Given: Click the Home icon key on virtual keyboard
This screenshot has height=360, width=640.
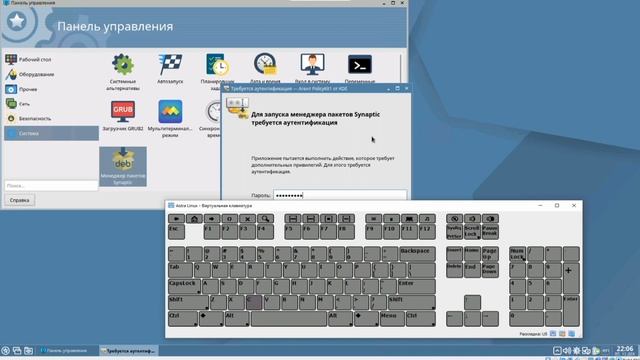Looking at the screenshot, I should click(194, 219).
